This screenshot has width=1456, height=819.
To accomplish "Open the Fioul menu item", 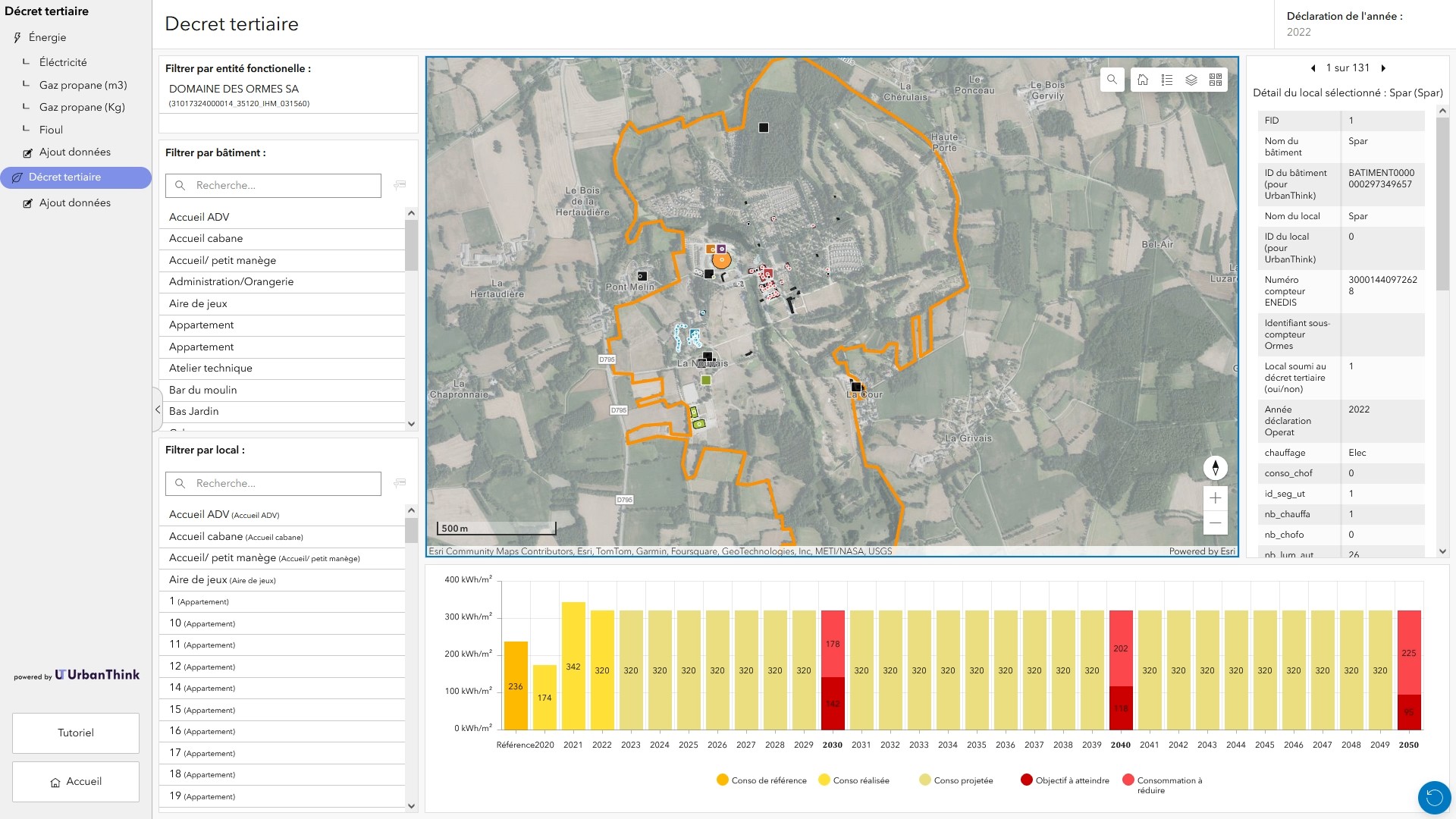I will (x=51, y=130).
